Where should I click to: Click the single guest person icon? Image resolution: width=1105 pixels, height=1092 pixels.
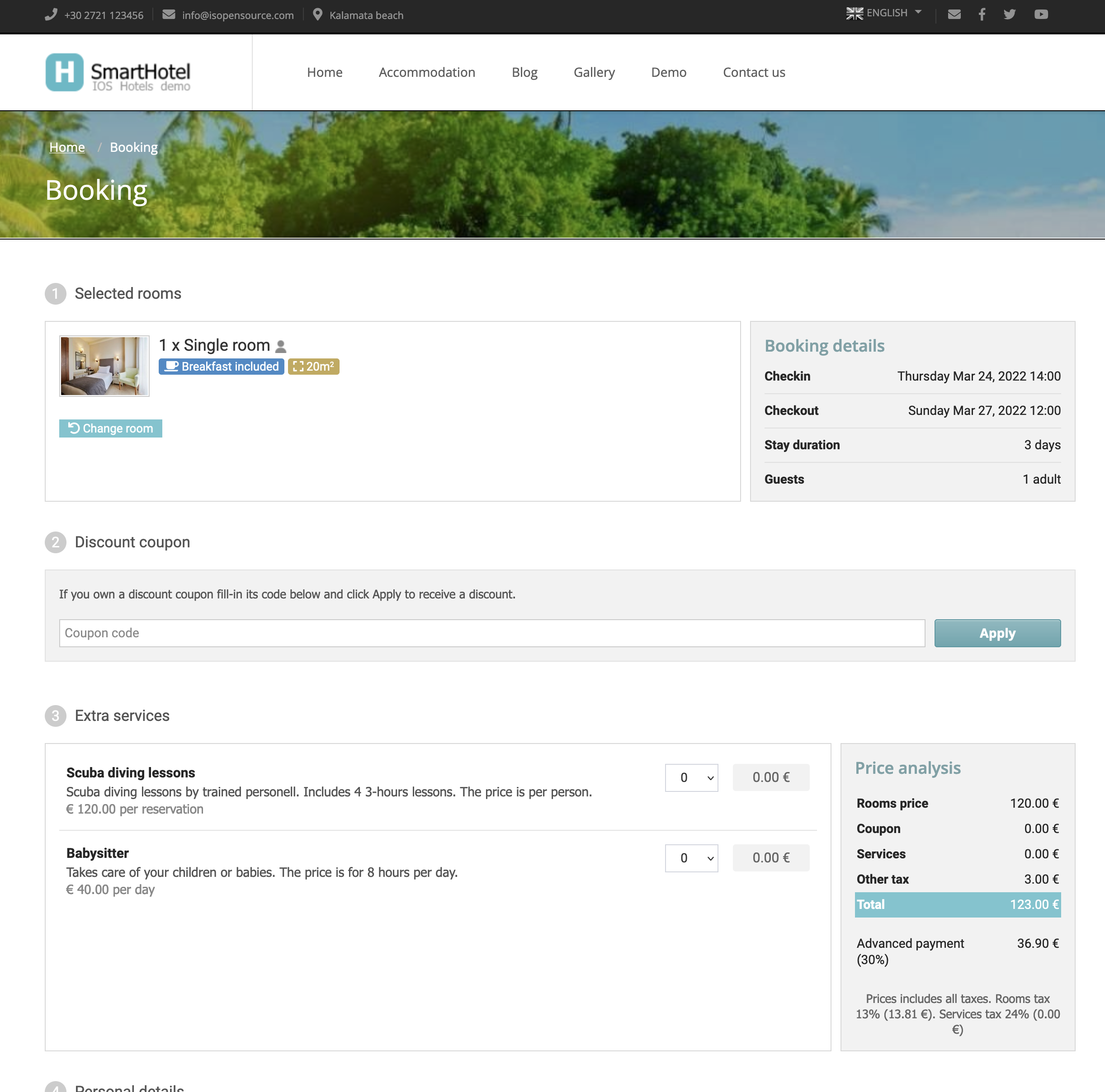pyautogui.click(x=281, y=347)
